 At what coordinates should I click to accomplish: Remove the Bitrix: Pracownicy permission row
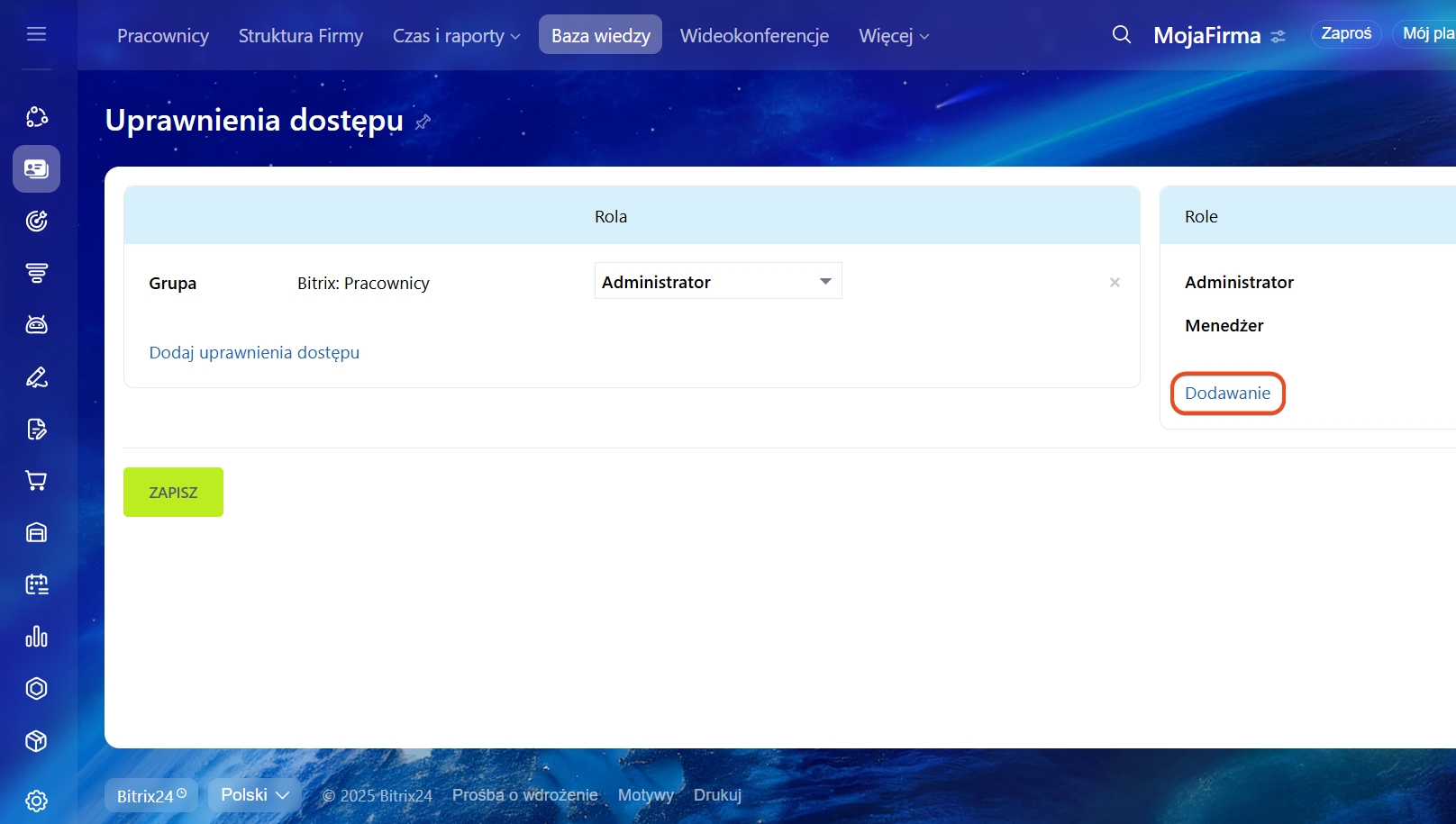1115,283
